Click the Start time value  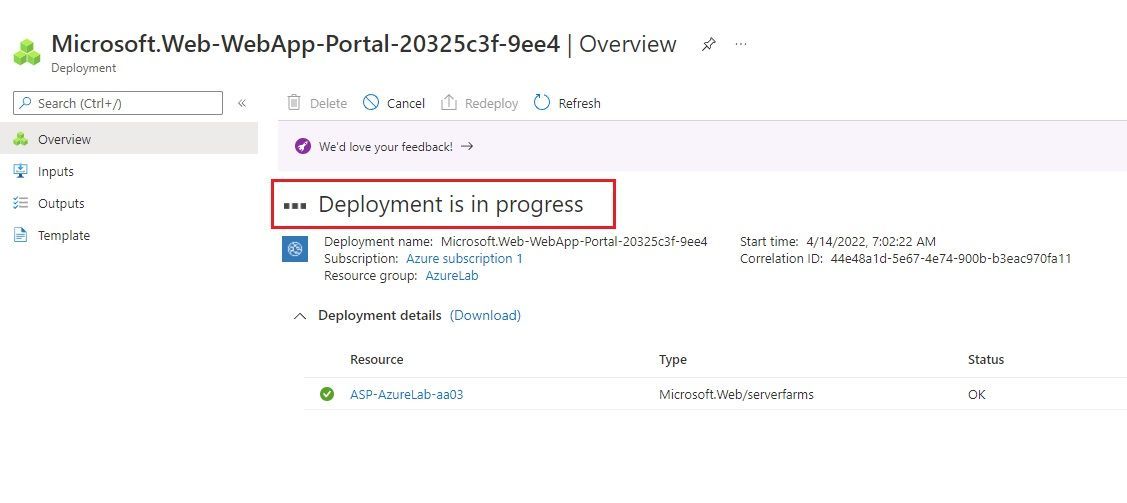[x=871, y=241]
